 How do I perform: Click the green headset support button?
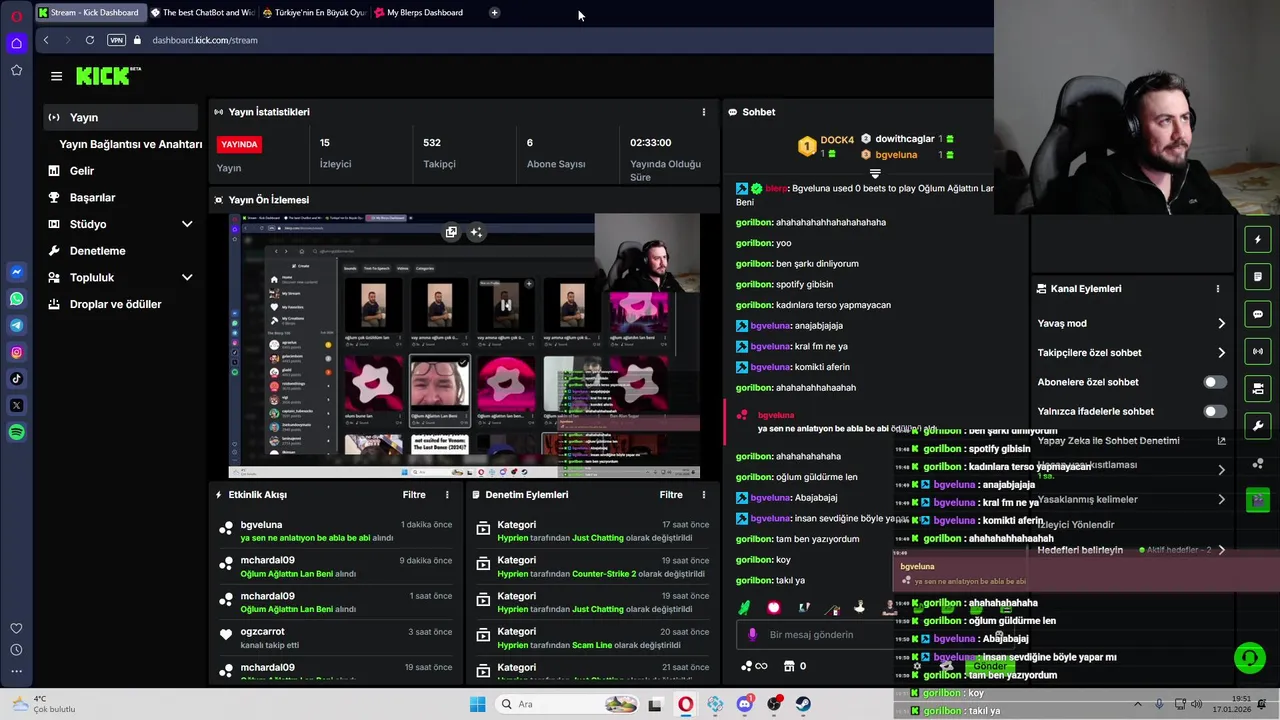[x=1249, y=658]
